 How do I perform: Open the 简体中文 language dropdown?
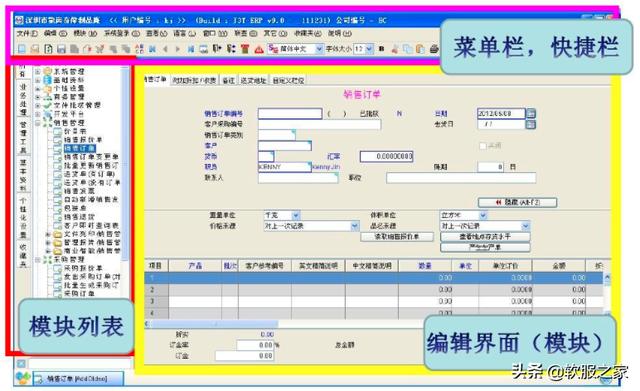tap(319, 49)
